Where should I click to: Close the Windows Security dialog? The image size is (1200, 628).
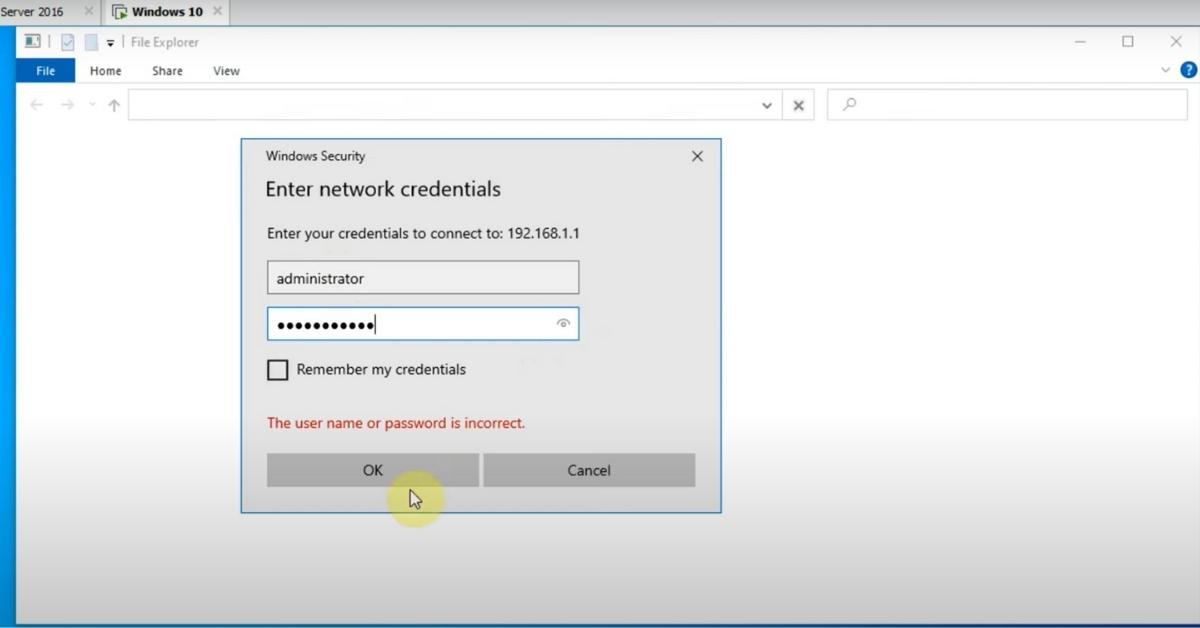(697, 156)
